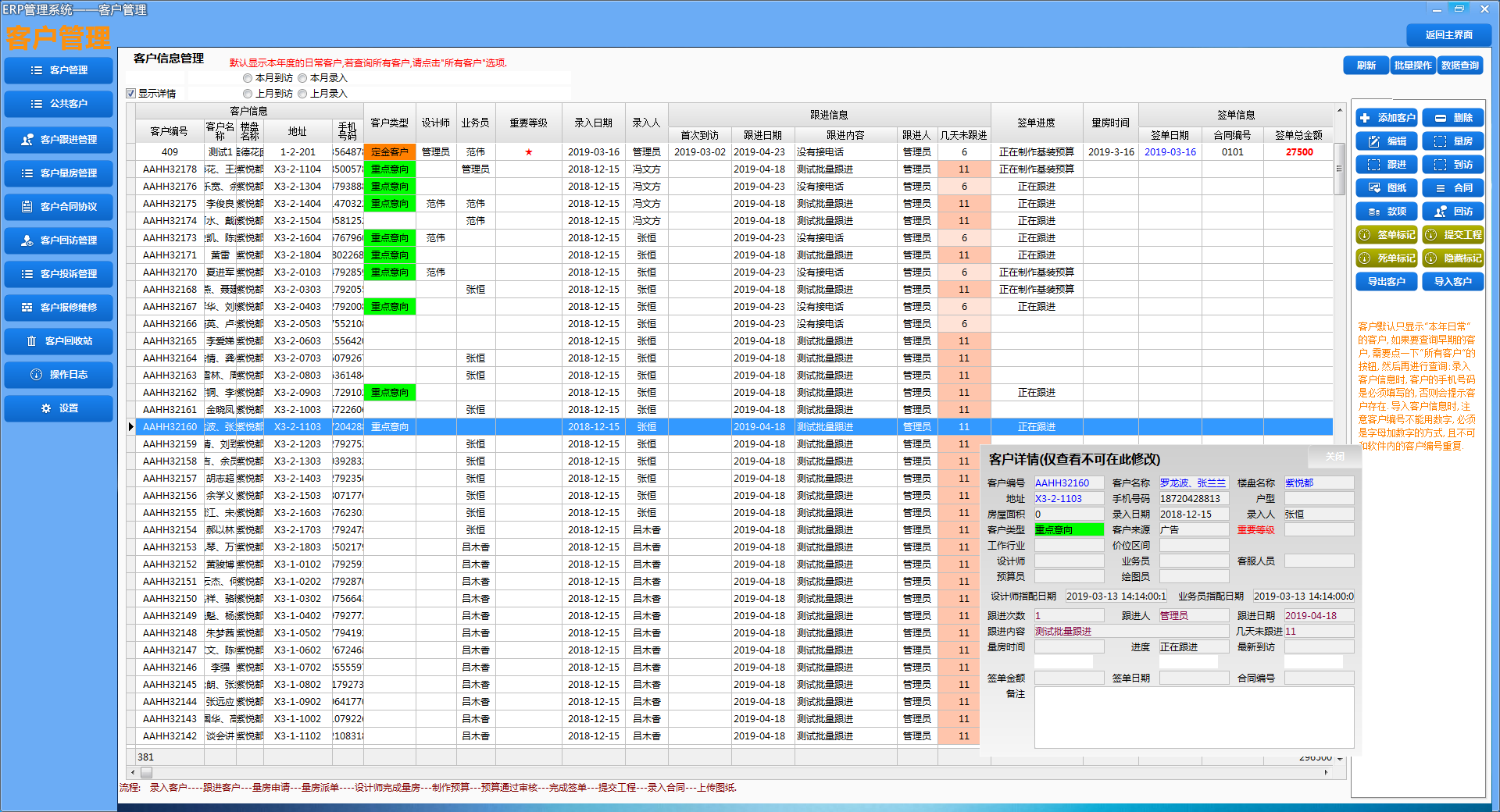Click 数据查询 button
Image resolution: width=1500 pixels, height=812 pixels.
[1460, 66]
